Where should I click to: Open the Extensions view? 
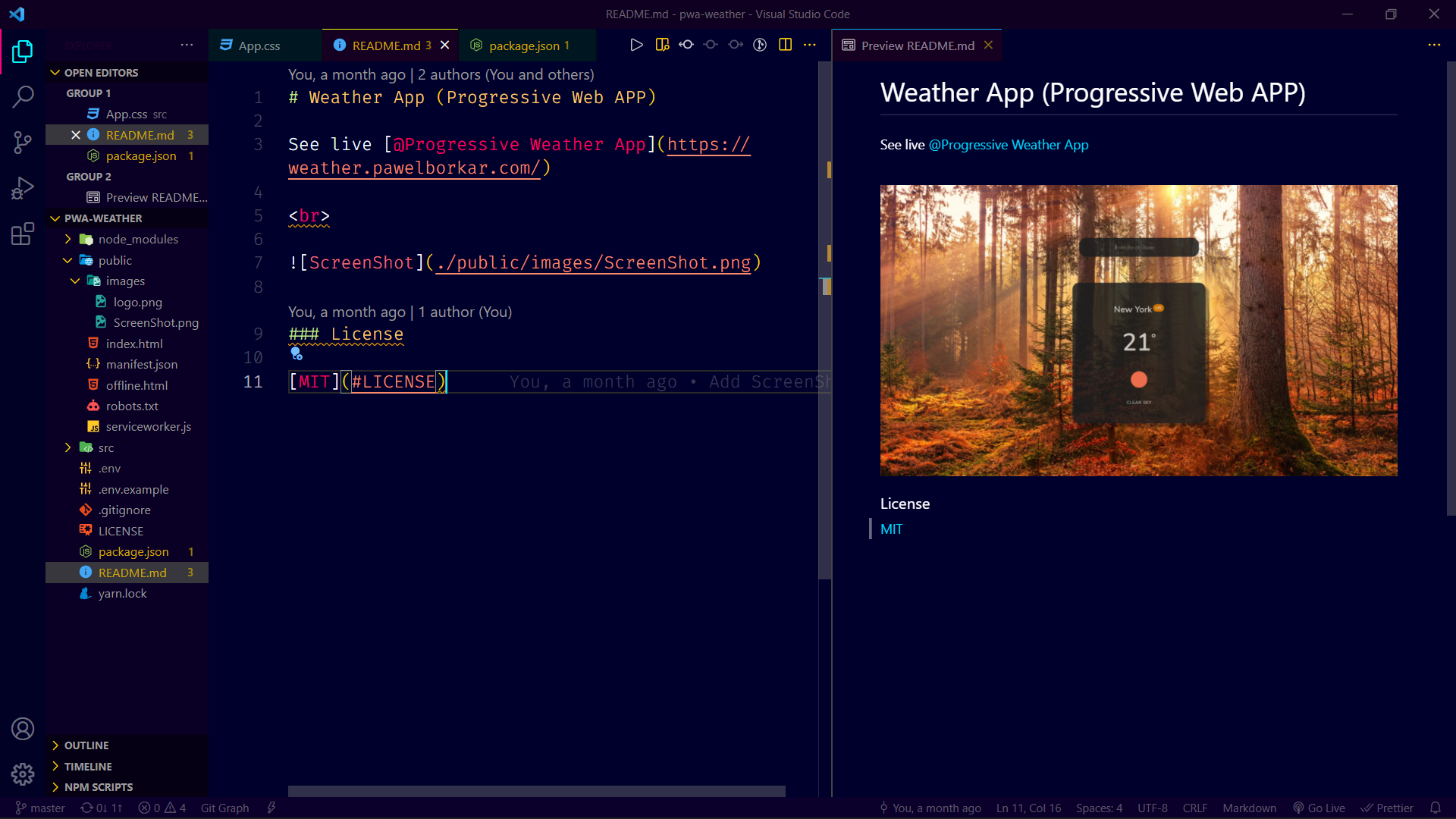click(x=23, y=234)
